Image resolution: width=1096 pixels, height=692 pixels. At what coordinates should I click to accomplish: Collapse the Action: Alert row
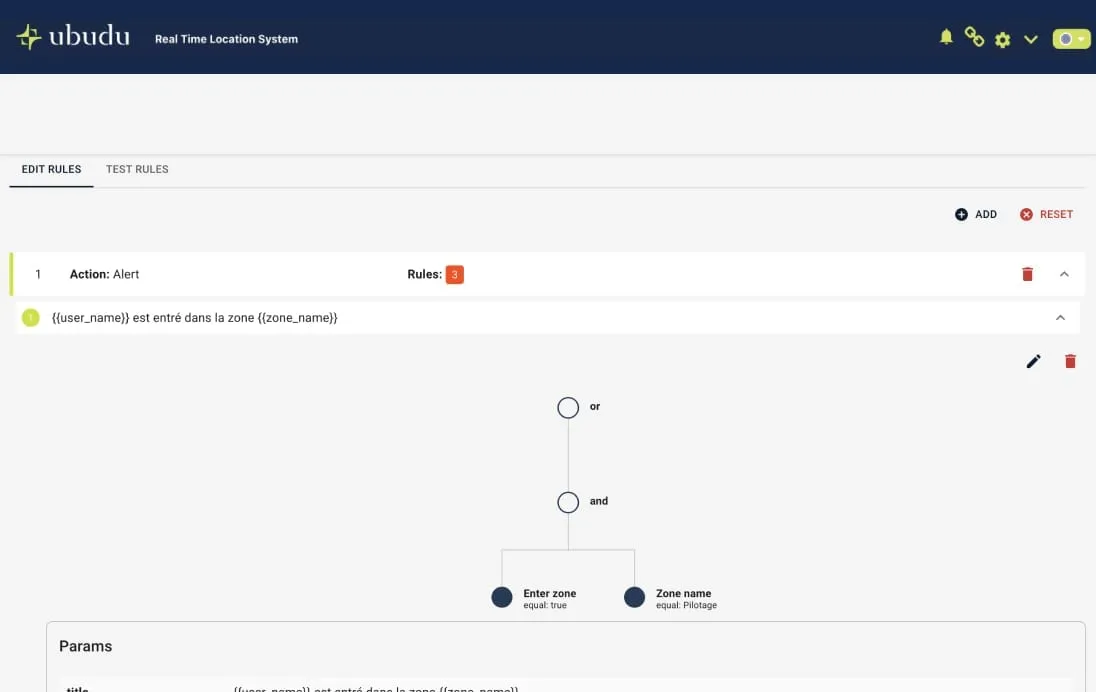tap(1064, 274)
